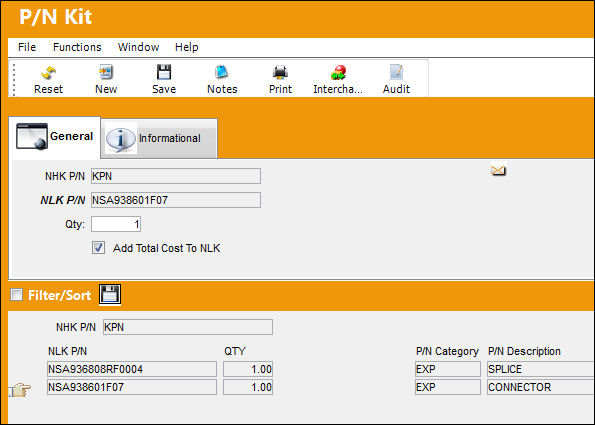Open the Window menu
This screenshot has height=425, width=595.
pyautogui.click(x=139, y=47)
